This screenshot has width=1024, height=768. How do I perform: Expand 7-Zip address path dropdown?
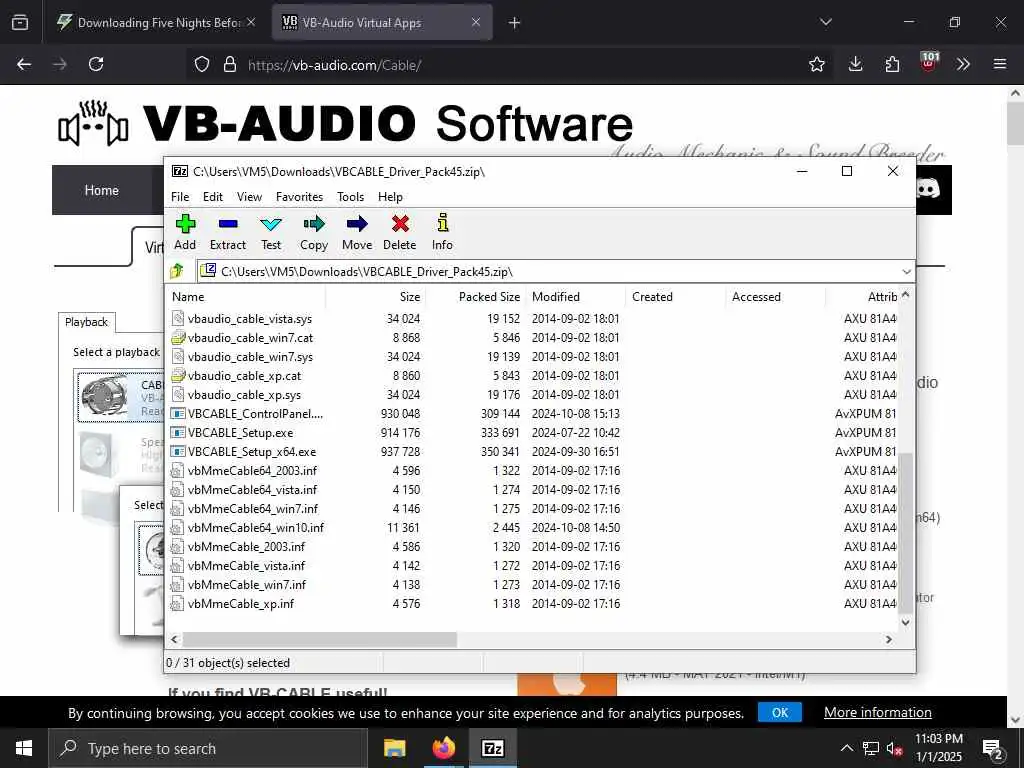point(906,272)
